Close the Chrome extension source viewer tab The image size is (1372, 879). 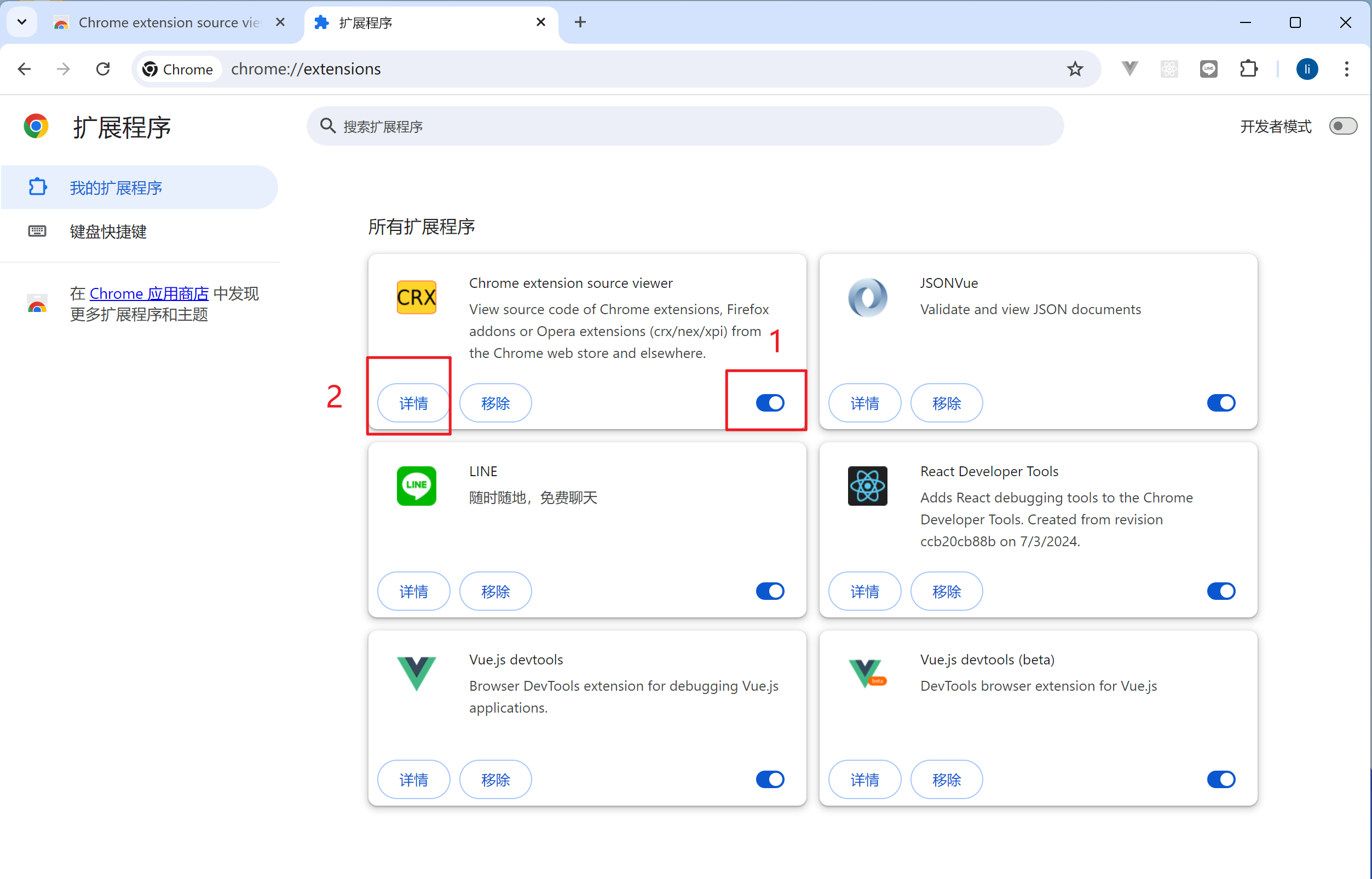click(x=280, y=22)
